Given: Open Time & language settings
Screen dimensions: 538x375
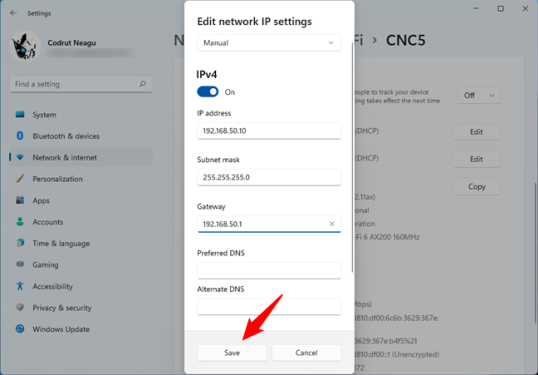Looking at the screenshot, I should coord(81,243).
